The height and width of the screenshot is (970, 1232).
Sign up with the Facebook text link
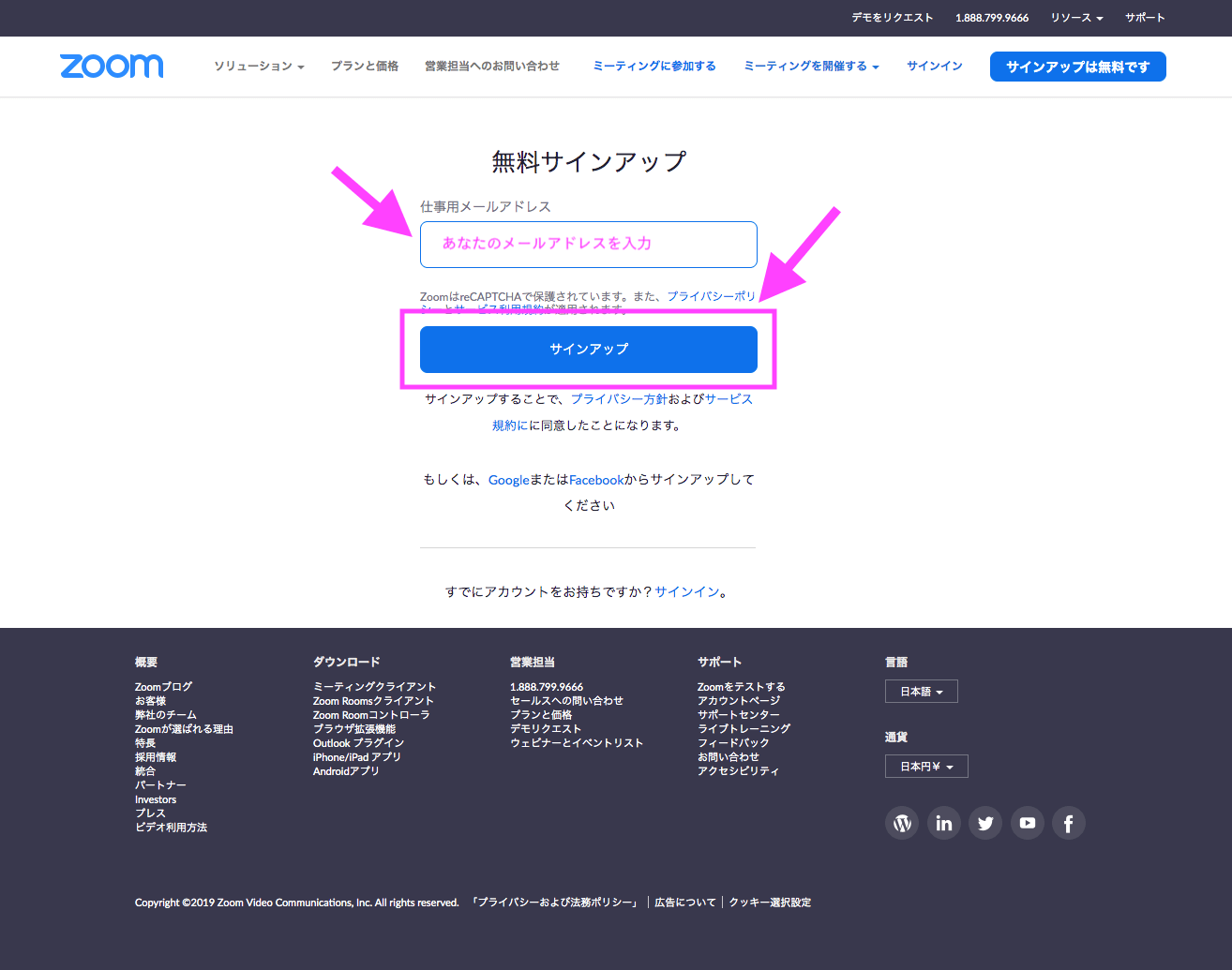click(596, 480)
